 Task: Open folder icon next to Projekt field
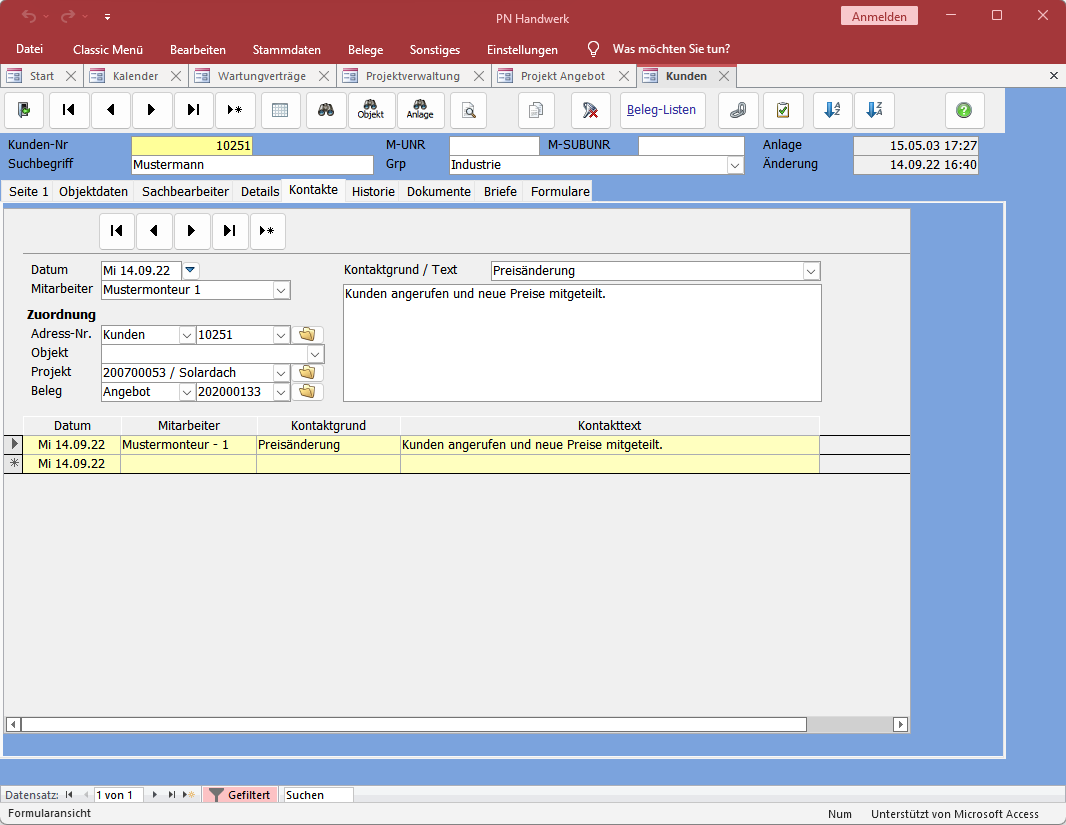pyautogui.click(x=307, y=372)
